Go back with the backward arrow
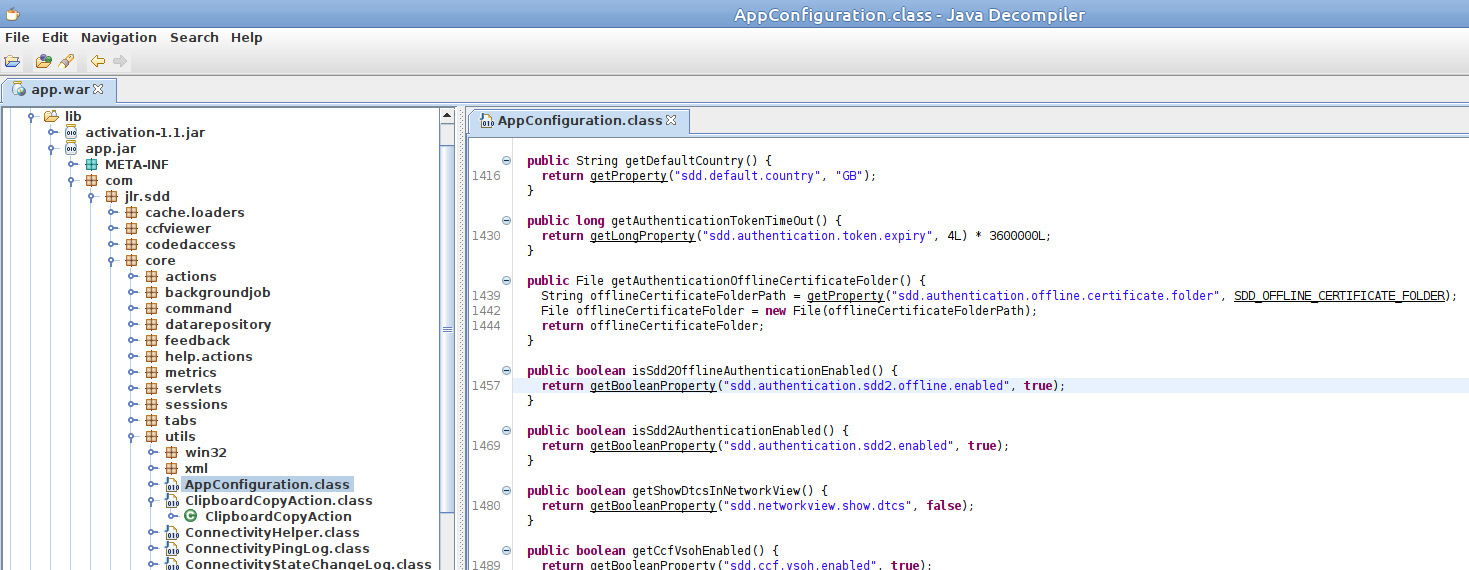This screenshot has width=1469, height=570. pos(98,61)
